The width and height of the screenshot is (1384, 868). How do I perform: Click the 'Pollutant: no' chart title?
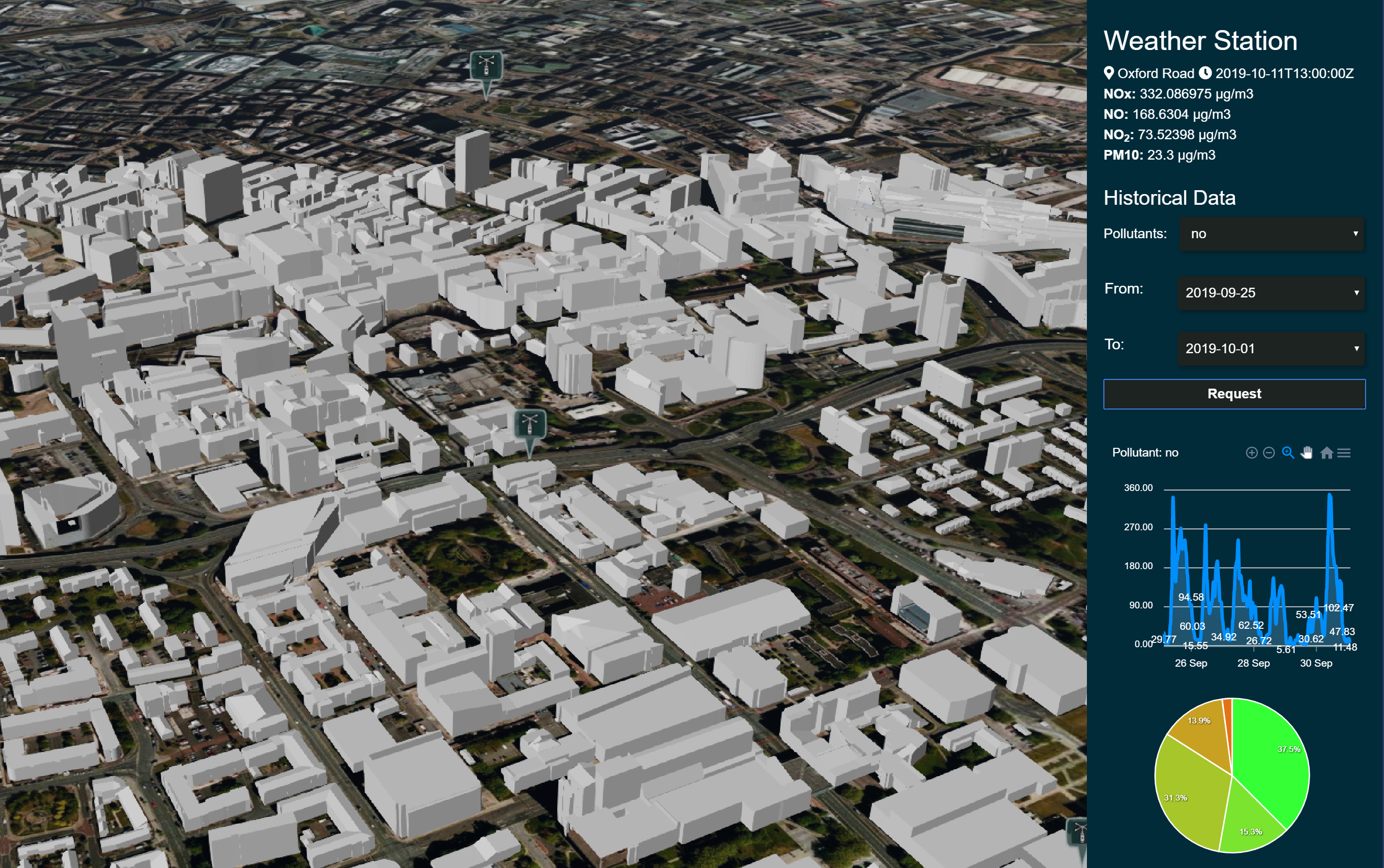(1145, 452)
